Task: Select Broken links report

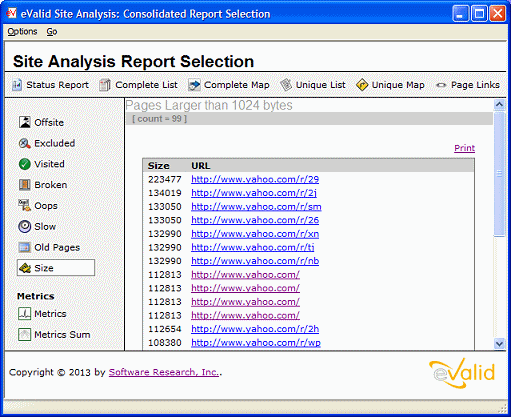Action: [51, 185]
